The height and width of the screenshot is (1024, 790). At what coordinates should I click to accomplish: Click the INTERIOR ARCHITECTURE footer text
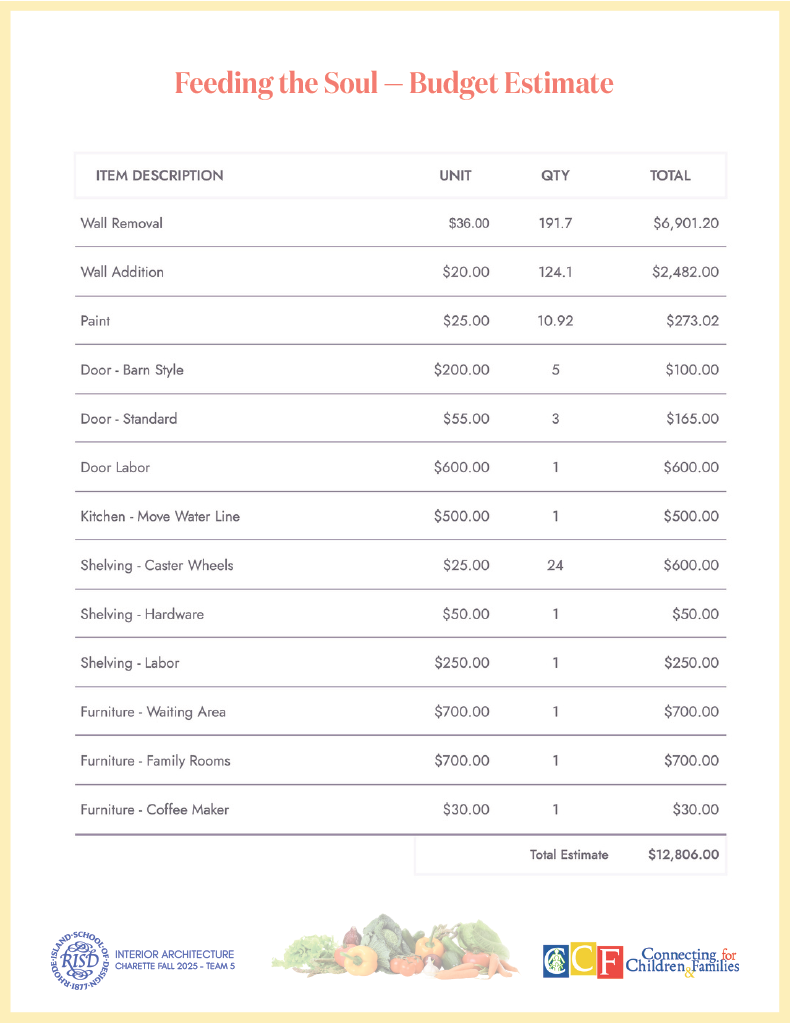coord(175,955)
